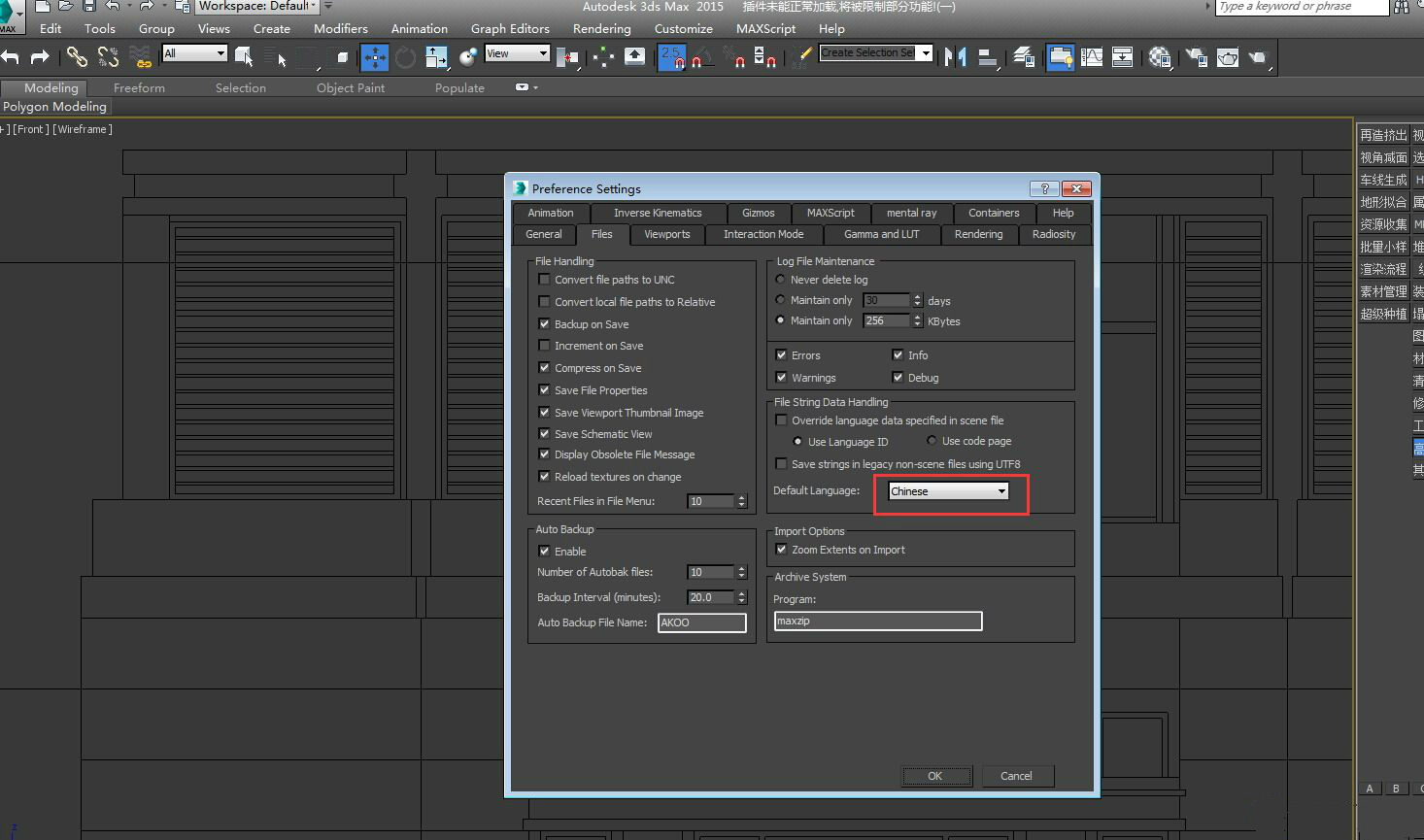Screen dimensions: 1424x840
Task: Enable Convert file paths to UNC
Action: 544,280
